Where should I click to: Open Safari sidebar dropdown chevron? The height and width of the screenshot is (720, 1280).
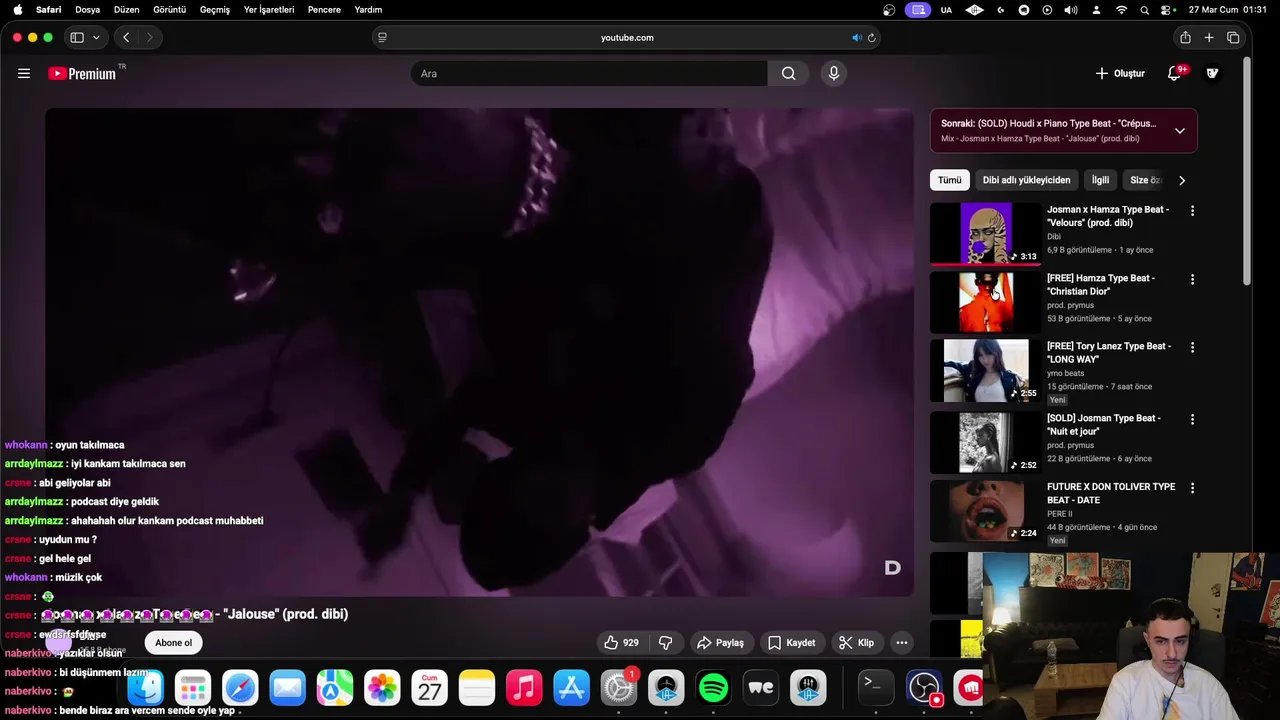pos(96,37)
